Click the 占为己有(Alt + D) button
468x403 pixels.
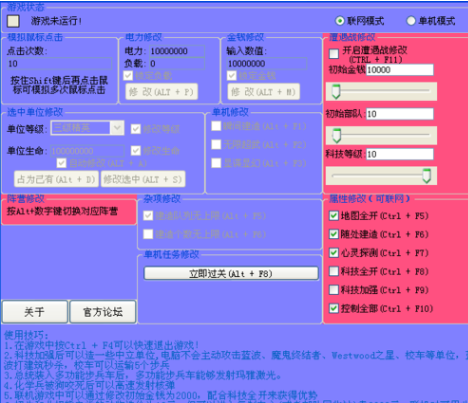coord(56,179)
